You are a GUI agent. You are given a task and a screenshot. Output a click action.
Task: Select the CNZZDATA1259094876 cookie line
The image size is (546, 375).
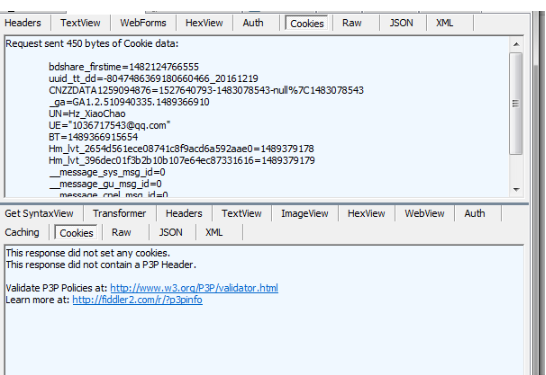(206, 90)
